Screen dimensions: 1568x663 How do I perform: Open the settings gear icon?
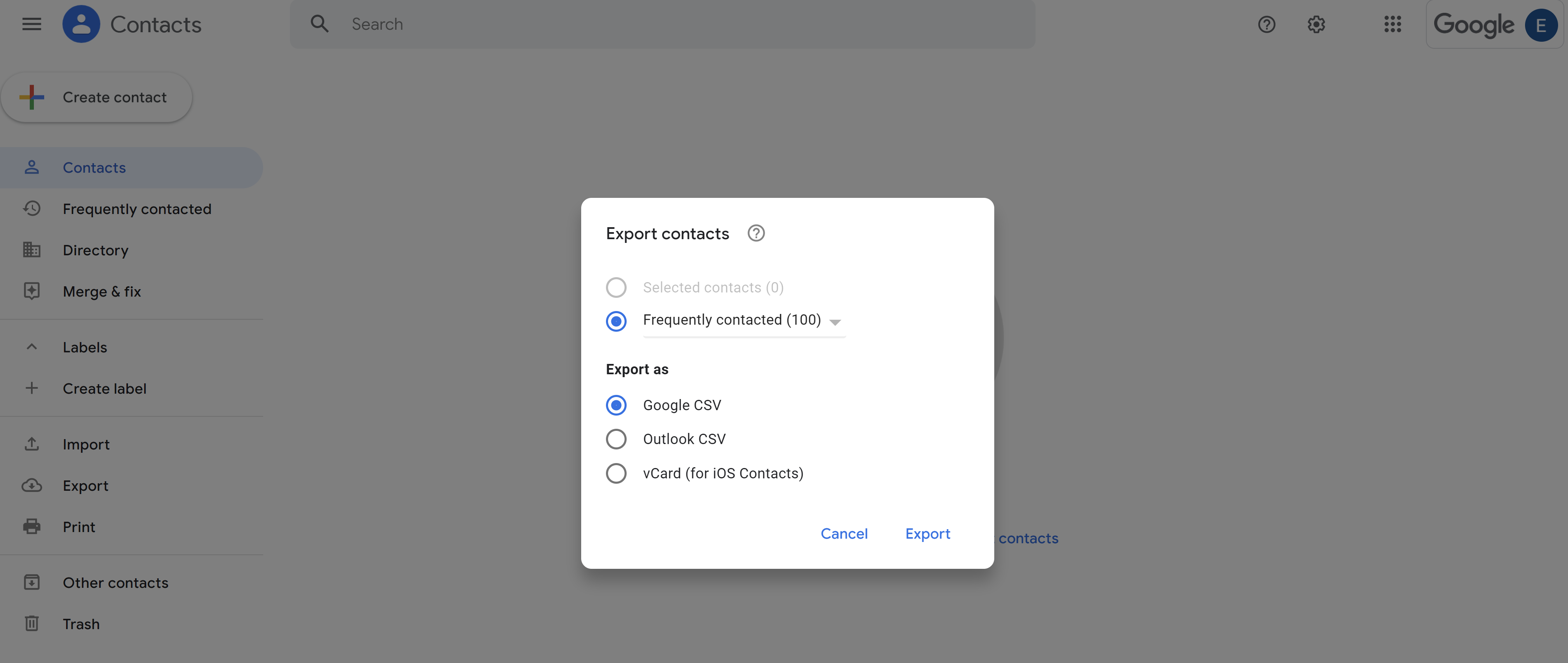[1316, 24]
